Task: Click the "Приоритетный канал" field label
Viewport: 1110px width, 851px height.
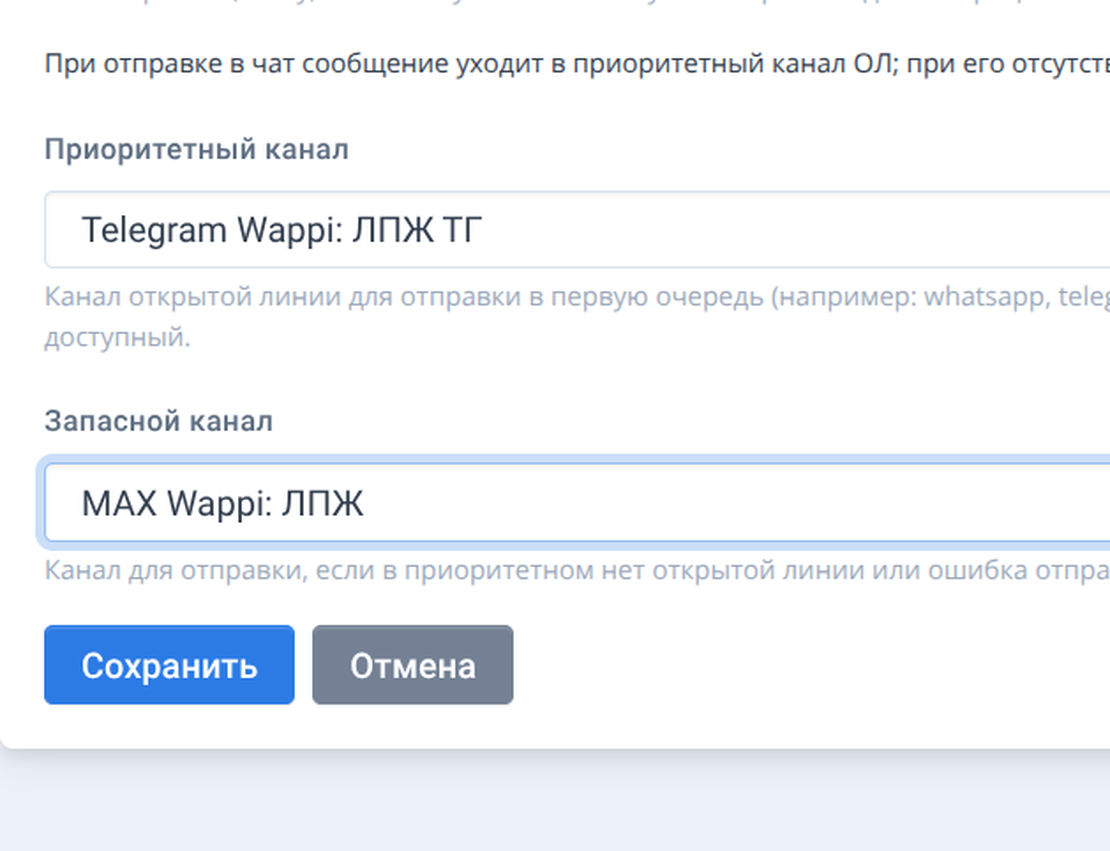Action: pyautogui.click(x=196, y=150)
